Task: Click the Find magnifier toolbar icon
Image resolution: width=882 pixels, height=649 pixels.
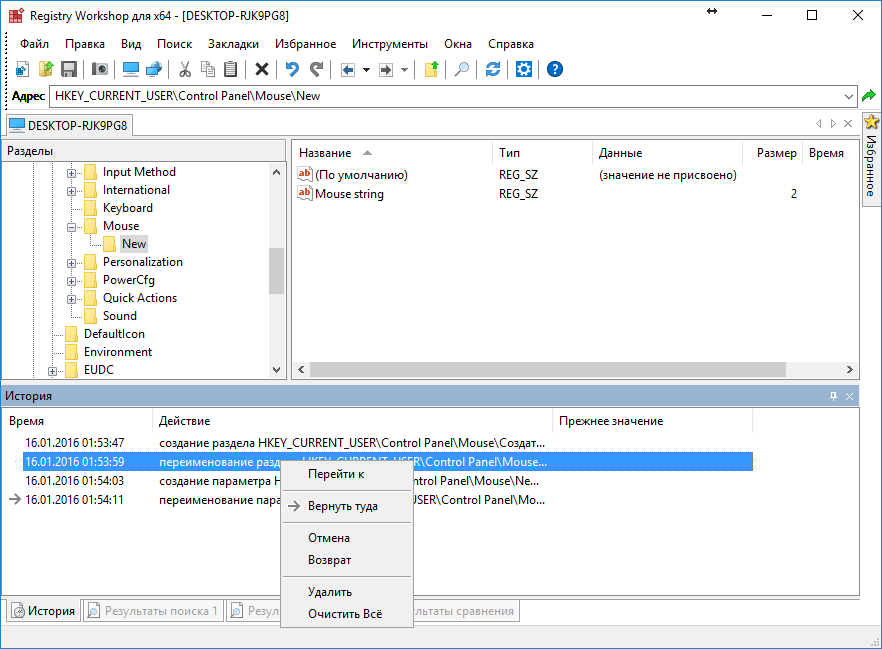Action: [462, 69]
